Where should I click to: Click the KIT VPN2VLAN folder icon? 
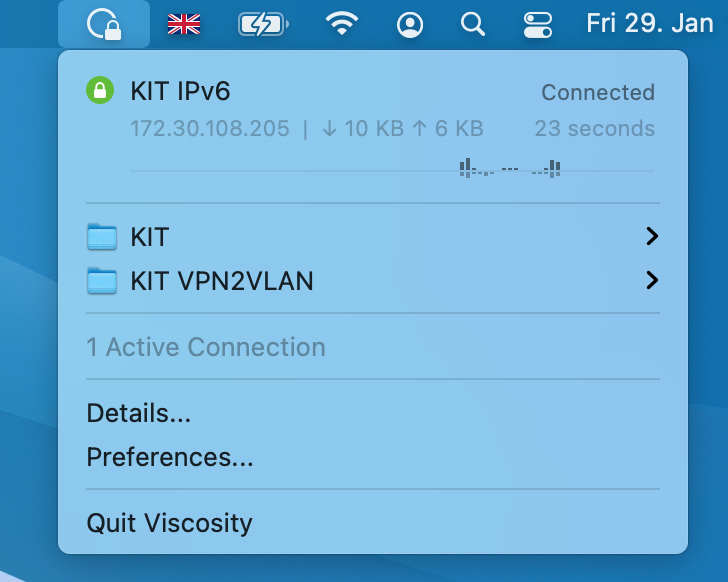pos(102,282)
